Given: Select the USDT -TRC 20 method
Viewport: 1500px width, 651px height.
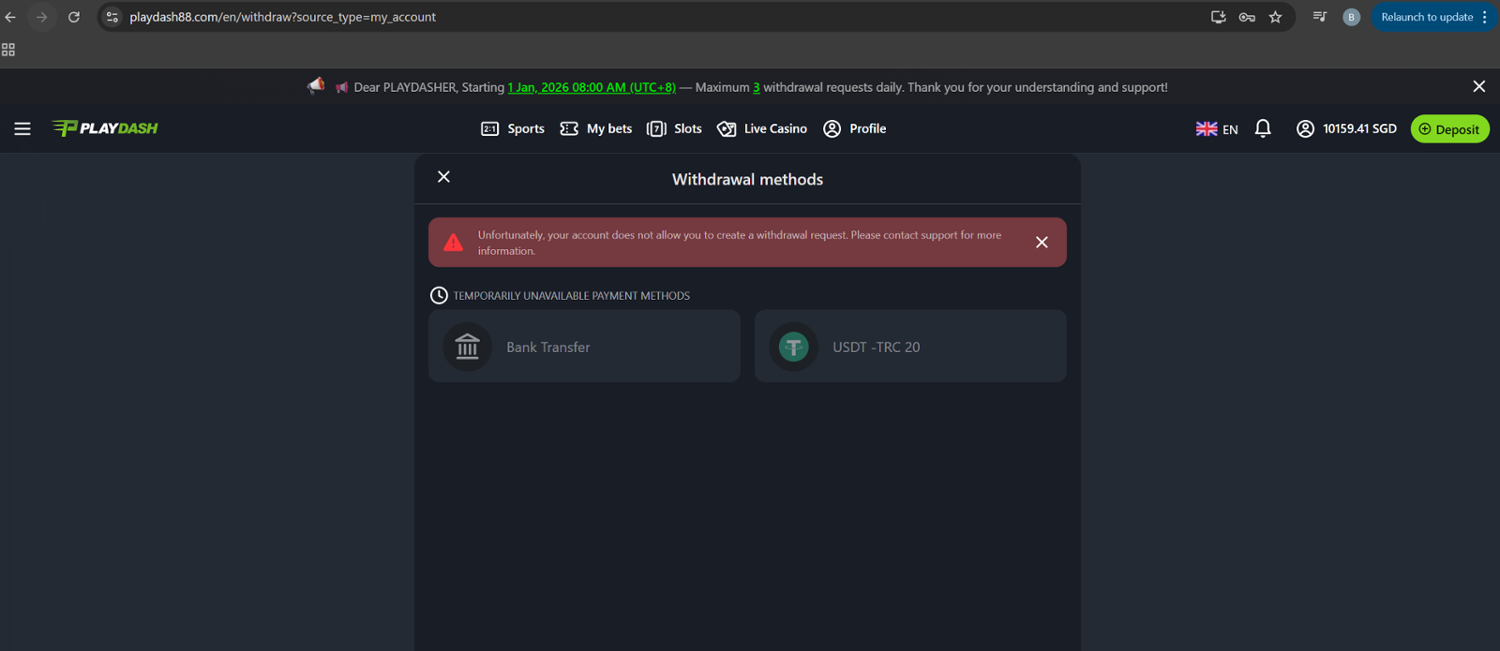Looking at the screenshot, I should coord(910,346).
